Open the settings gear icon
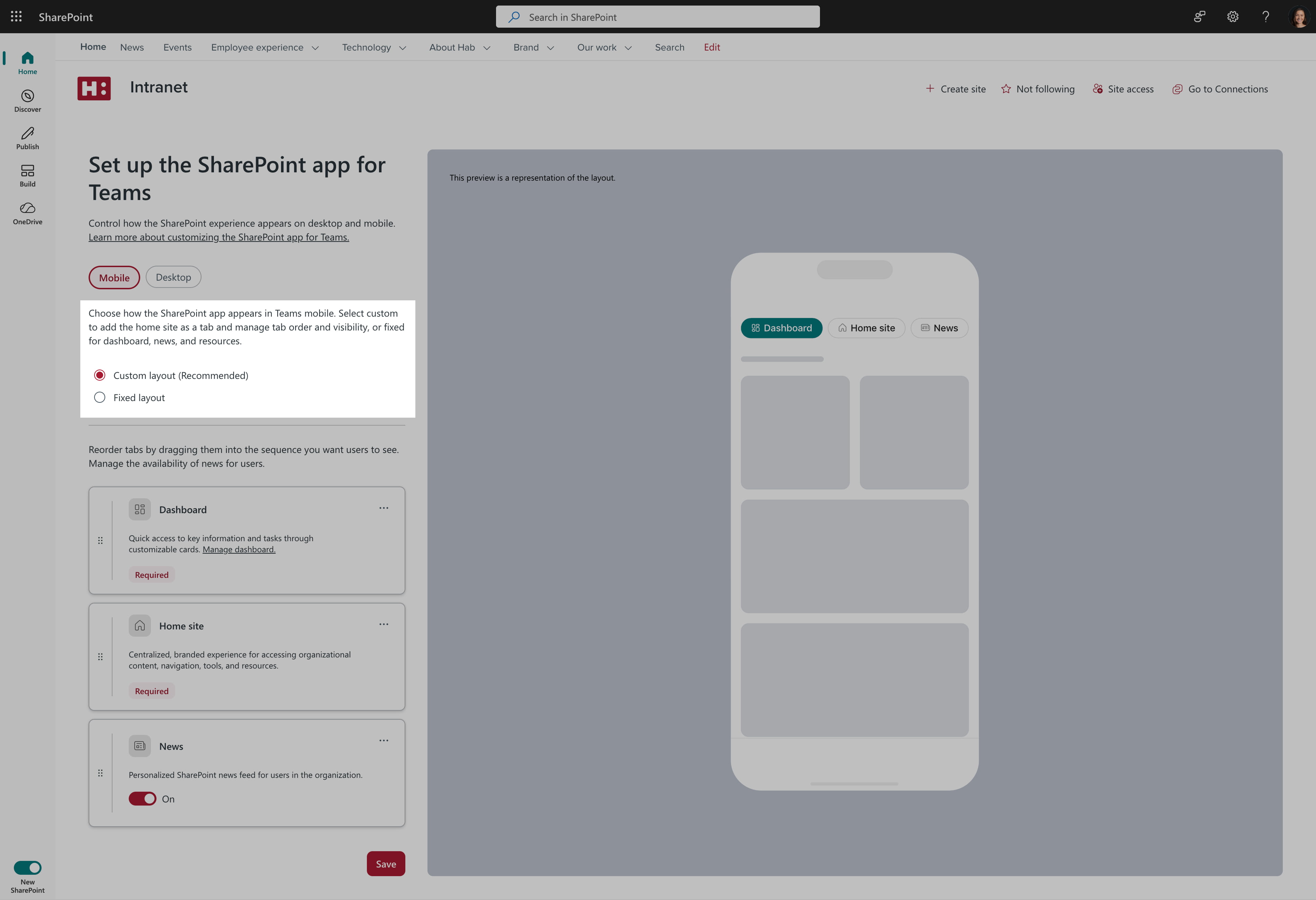This screenshot has width=1316, height=900. 1232,16
